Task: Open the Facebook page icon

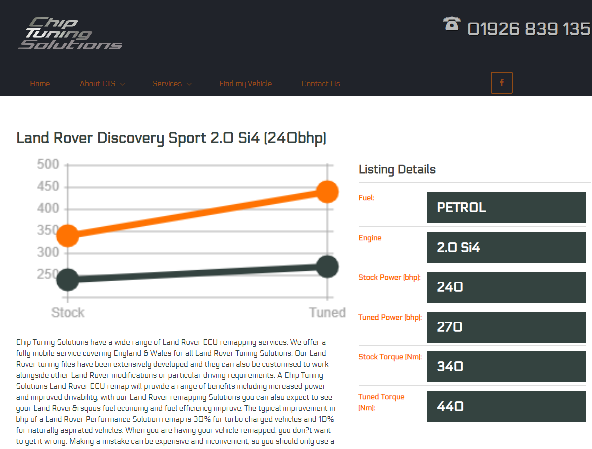Action: pos(501,83)
